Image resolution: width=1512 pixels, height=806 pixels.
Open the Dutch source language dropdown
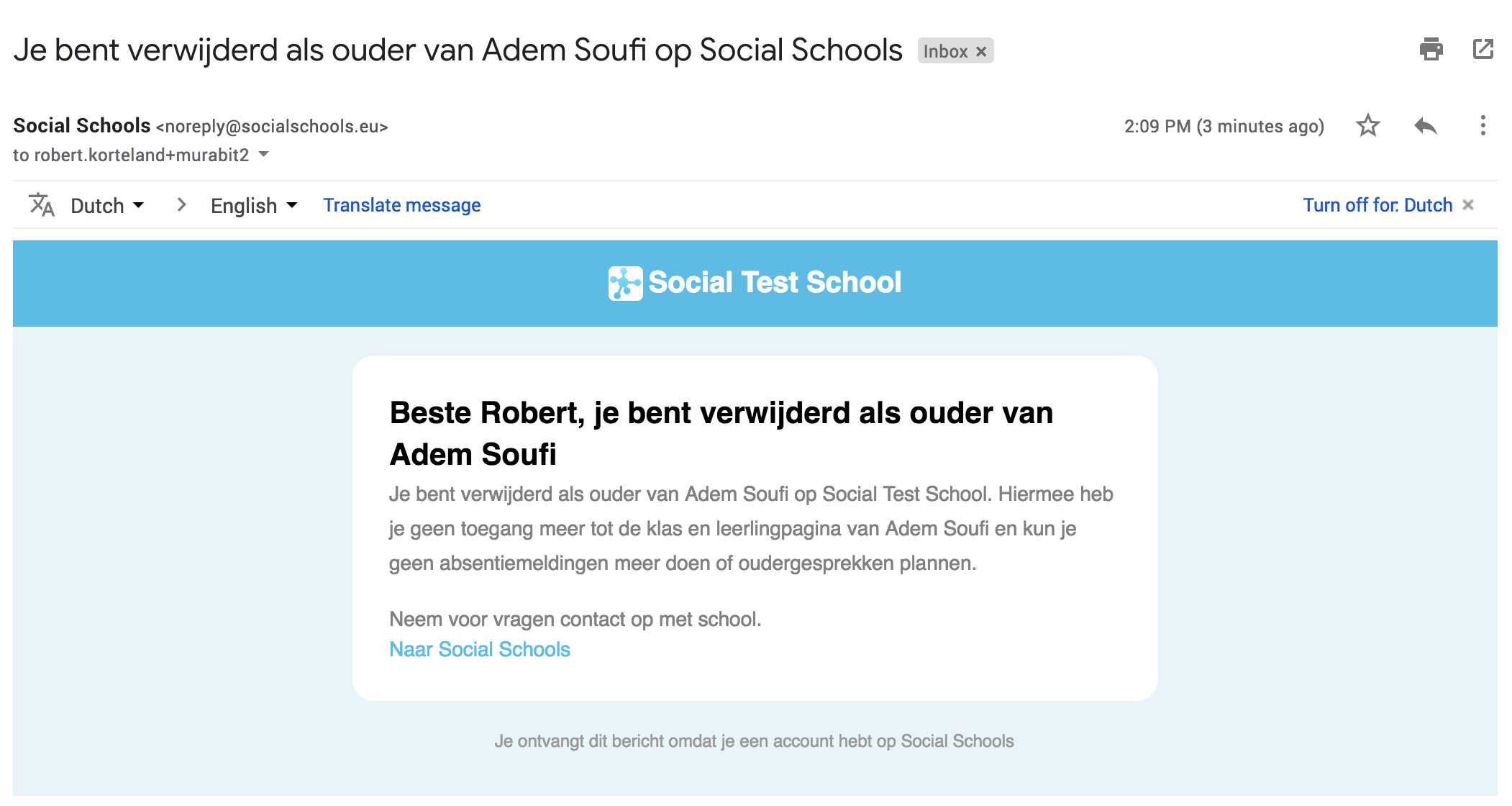[106, 205]
